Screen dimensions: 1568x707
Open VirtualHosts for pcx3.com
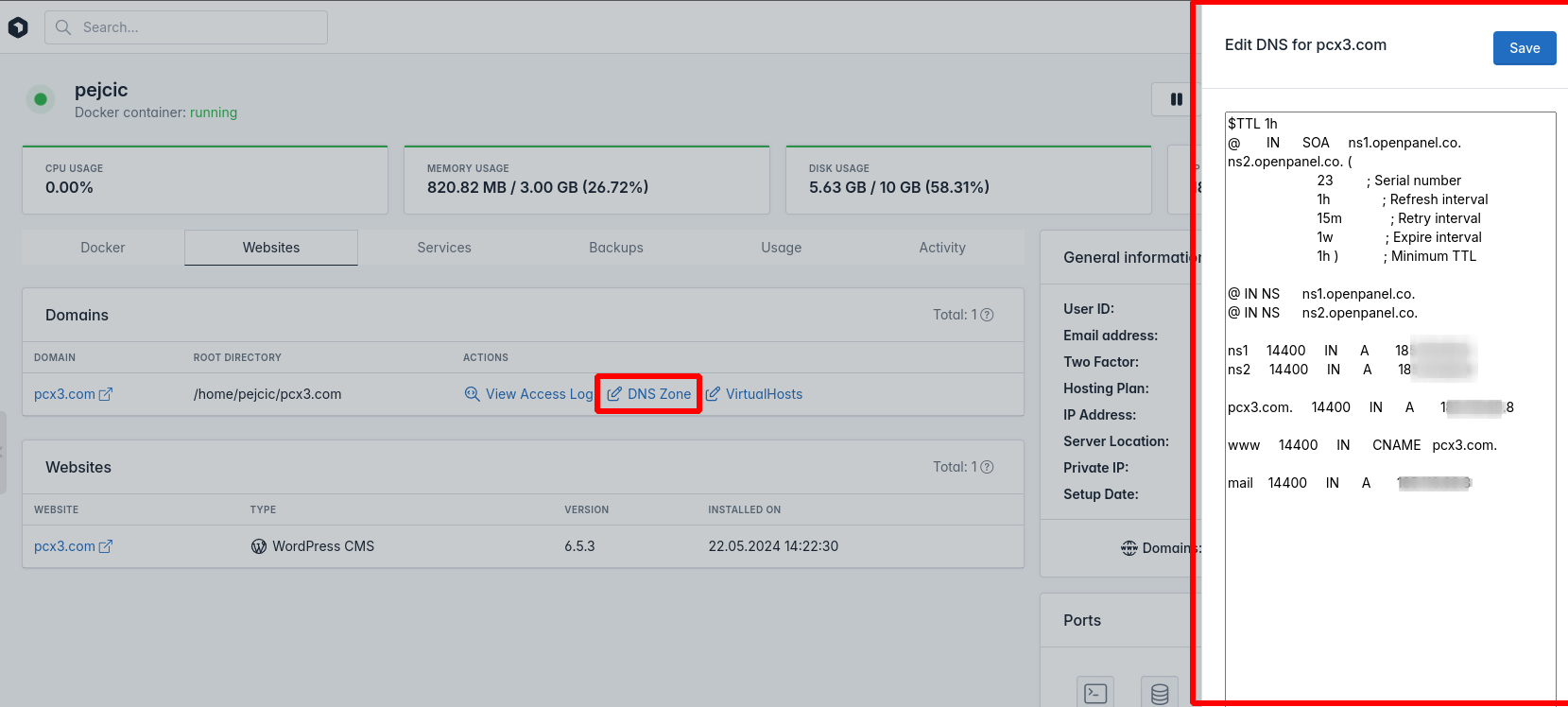click(x=754, y=394)
